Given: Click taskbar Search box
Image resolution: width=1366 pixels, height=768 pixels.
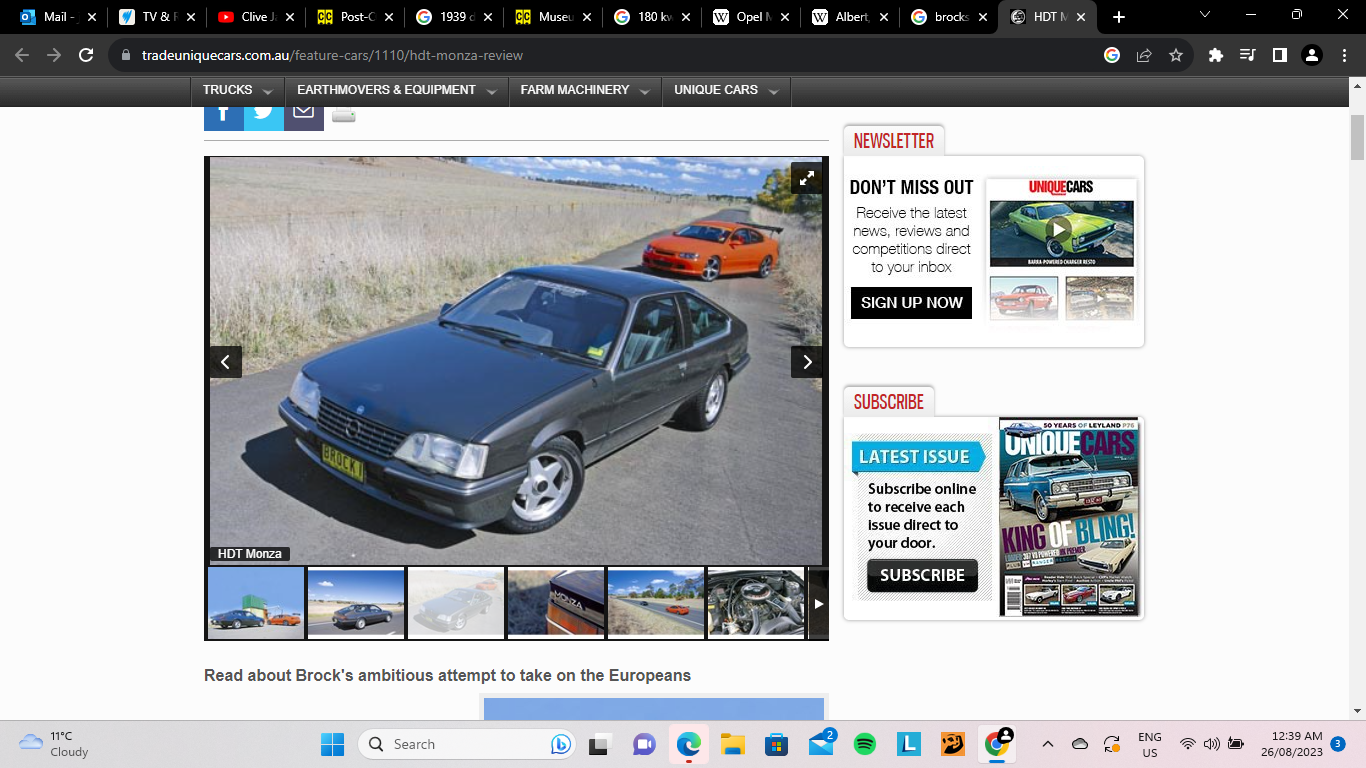Looking at the screenshot, I should 468,744.
